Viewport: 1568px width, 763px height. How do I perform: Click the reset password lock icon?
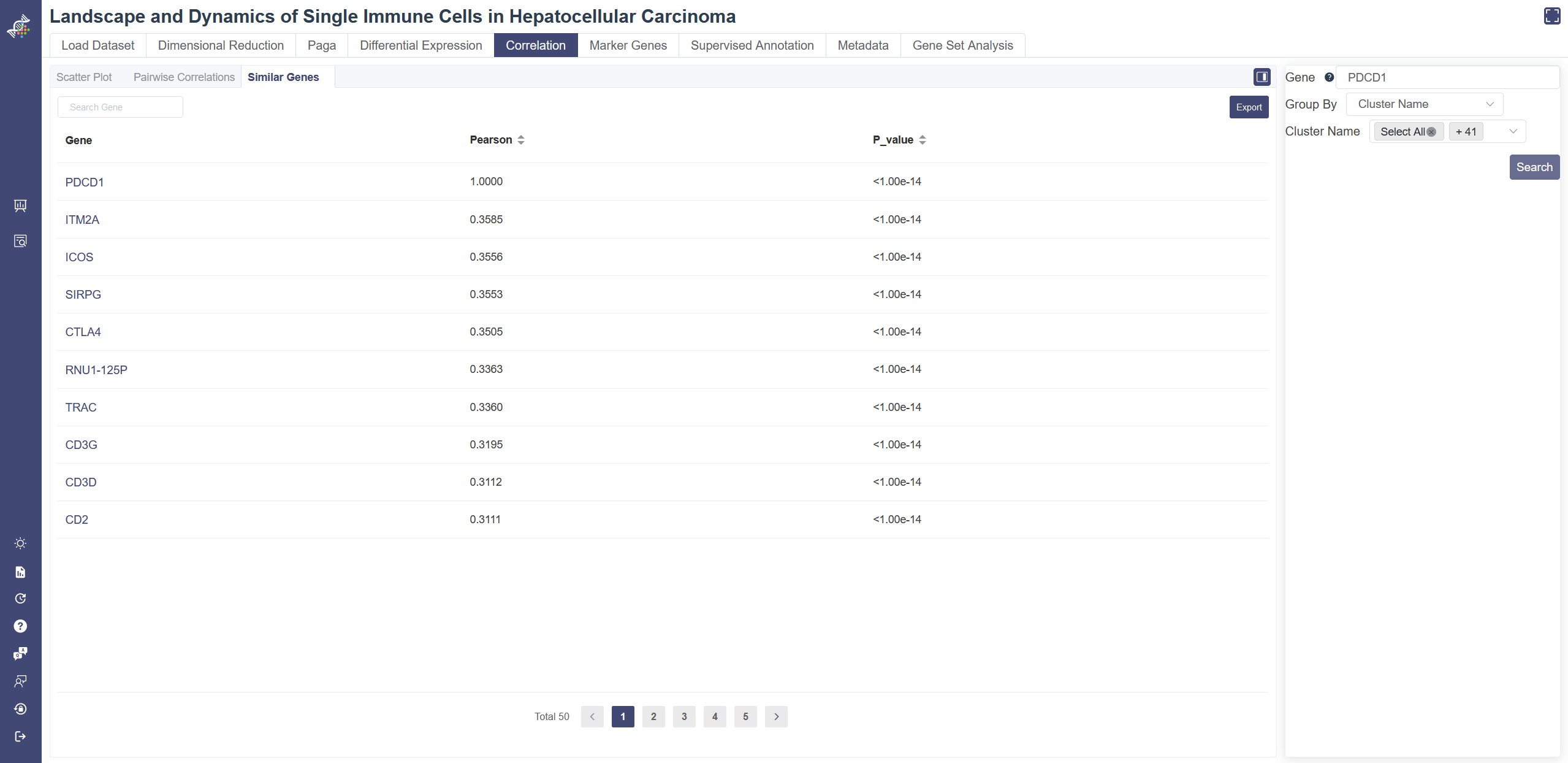tap(20, 709)
